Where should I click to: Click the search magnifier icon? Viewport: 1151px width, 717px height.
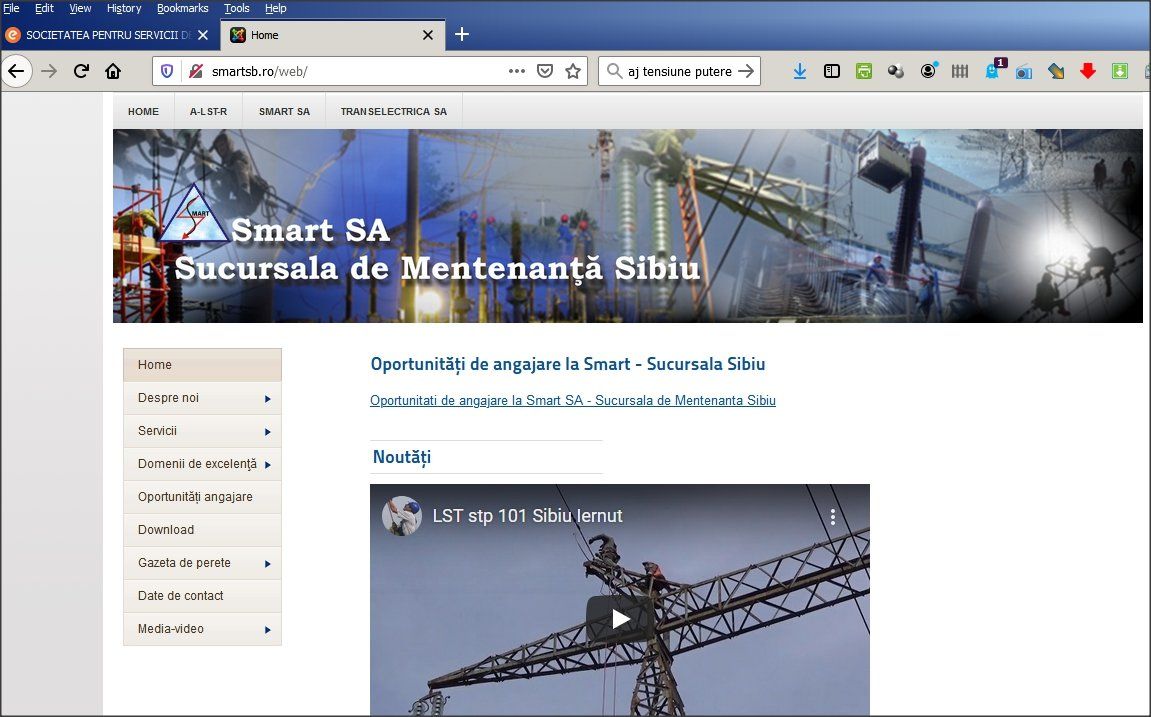[614, 71]
